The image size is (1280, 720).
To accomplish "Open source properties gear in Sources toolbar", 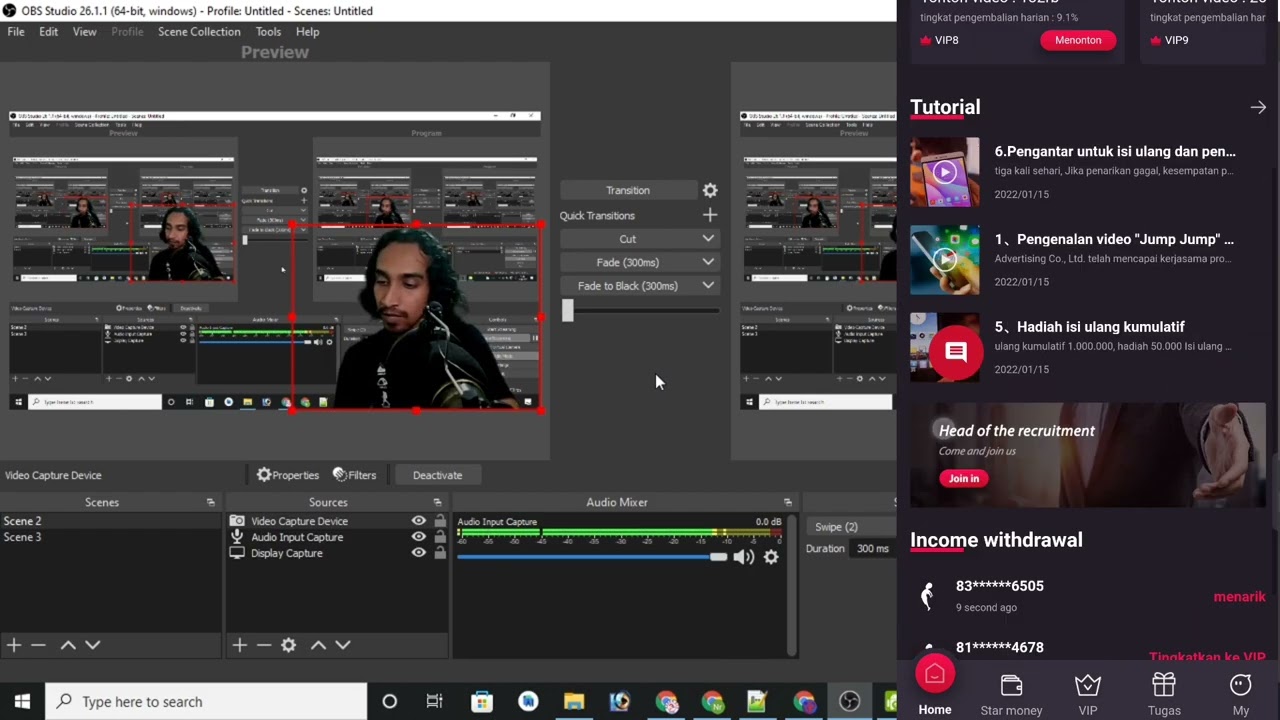I will [289, 645].
